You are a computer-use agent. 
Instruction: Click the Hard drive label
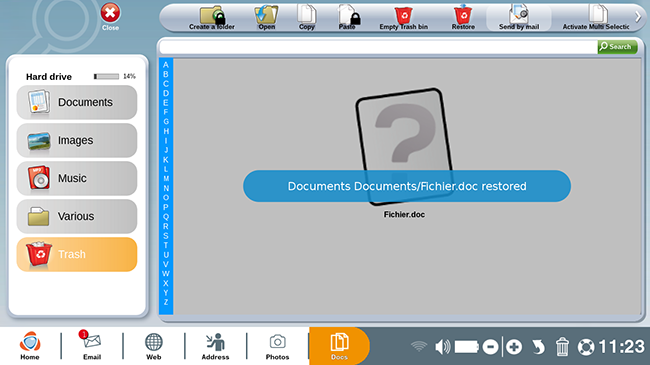click(x=49, y=77)
